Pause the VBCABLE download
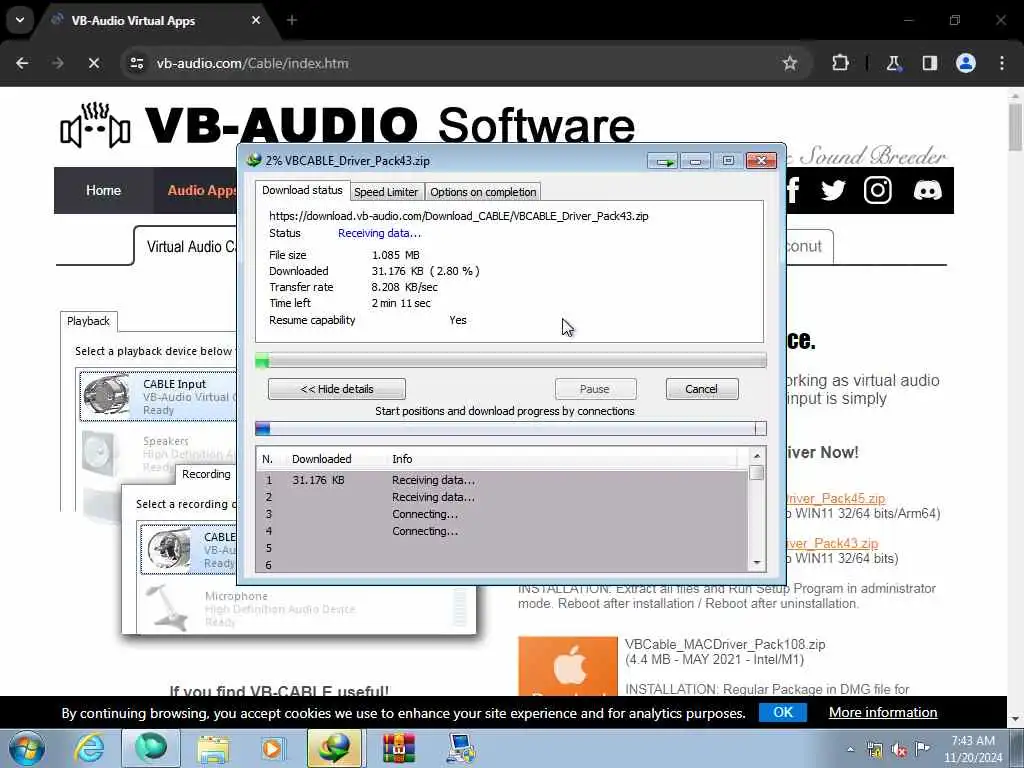1024x768 pixels. 595,389
